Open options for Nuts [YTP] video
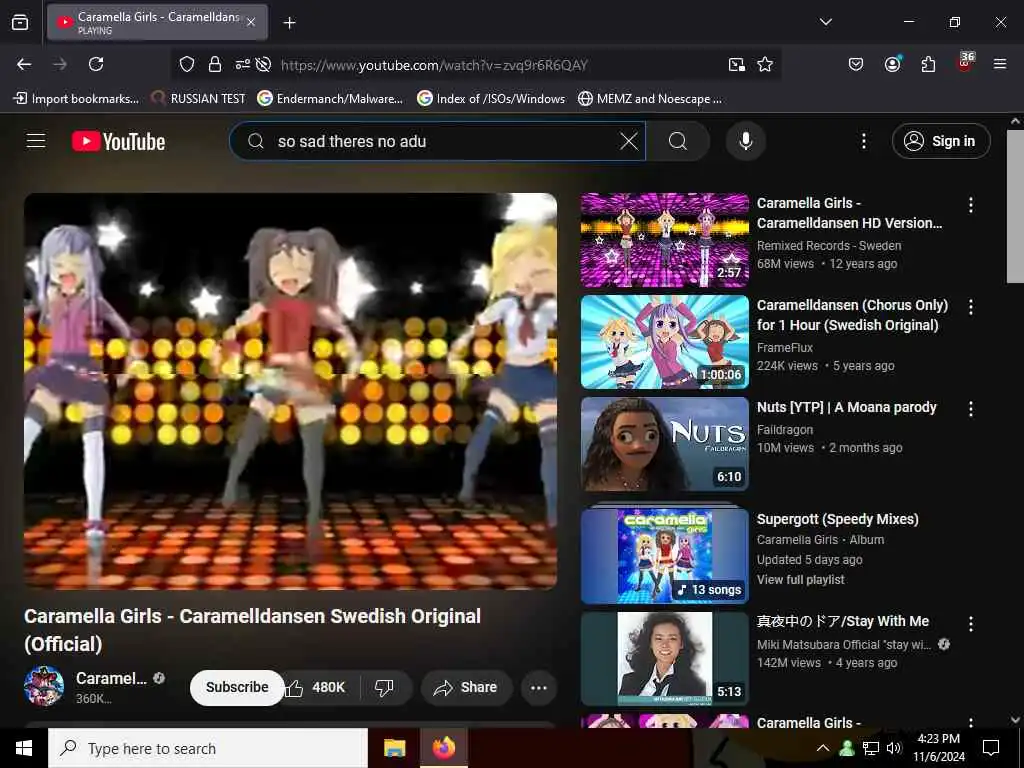This screenshot has height=768, width=1024. pyautogui.click(x=971, y=409)
